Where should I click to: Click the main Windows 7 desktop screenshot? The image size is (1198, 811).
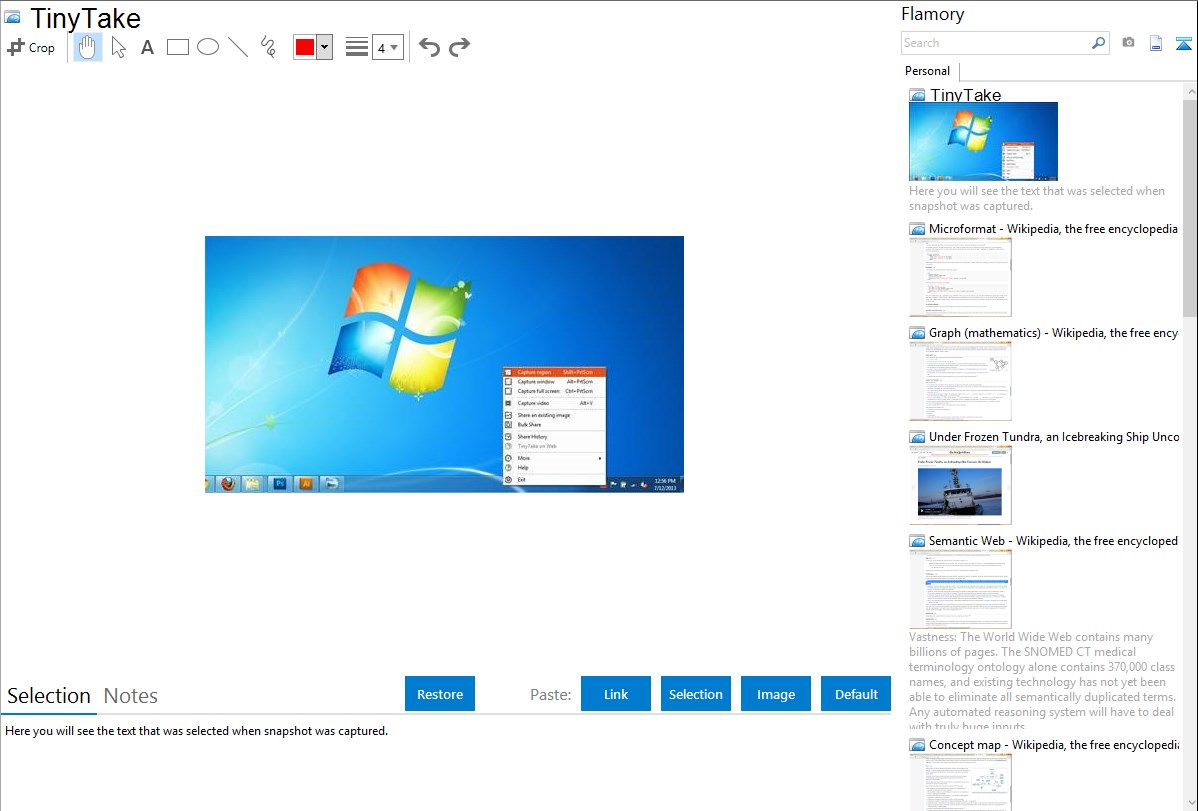(445, 364)
